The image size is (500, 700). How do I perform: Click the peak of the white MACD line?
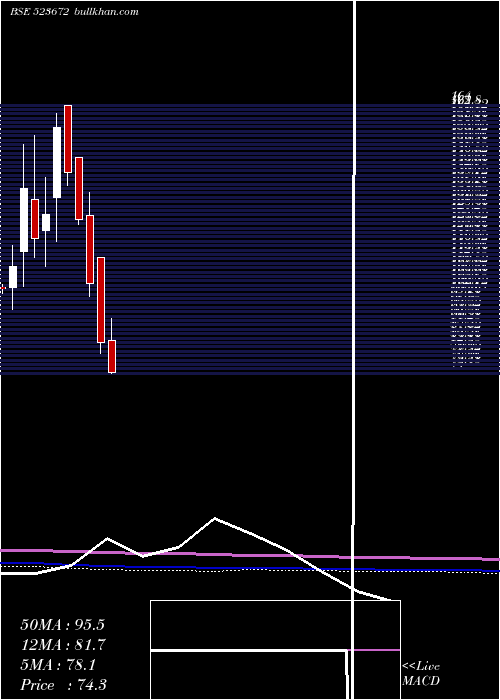[x=215, y=518]
